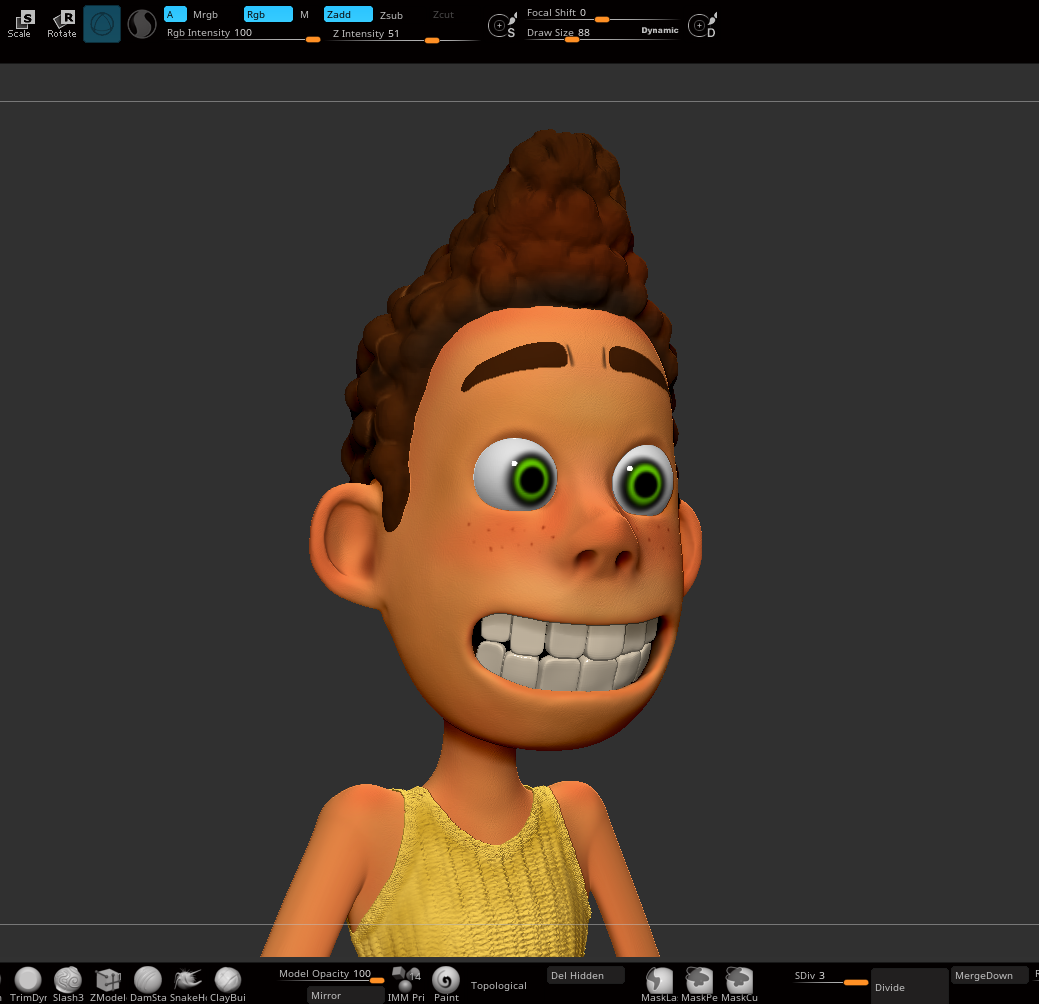This screenshot has width=1039, height=1004.
Task: Adjust the Rgb Intensity slider
Action: [x=243, y=34]
